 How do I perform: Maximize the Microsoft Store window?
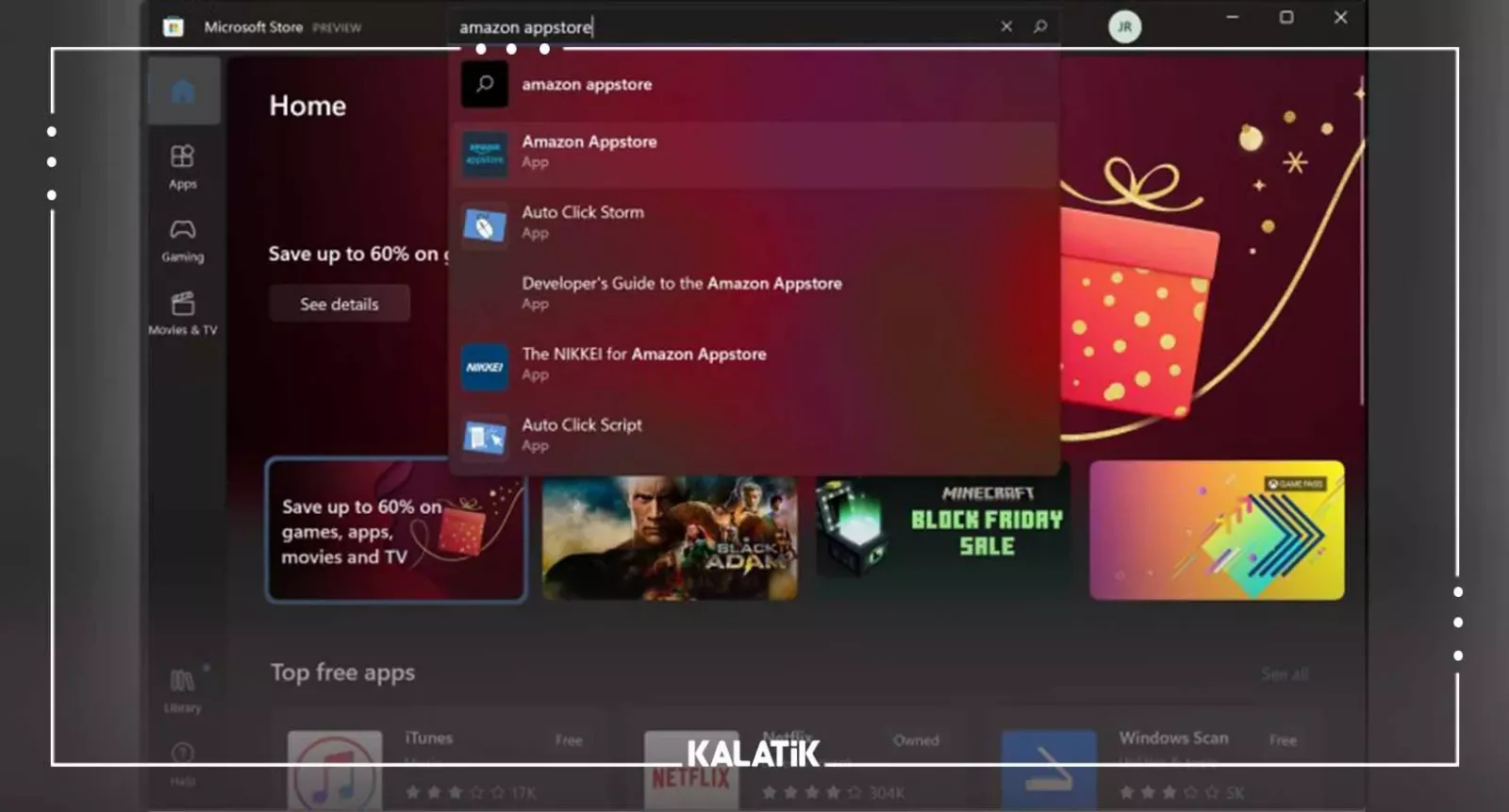[x=1286, y=17]
